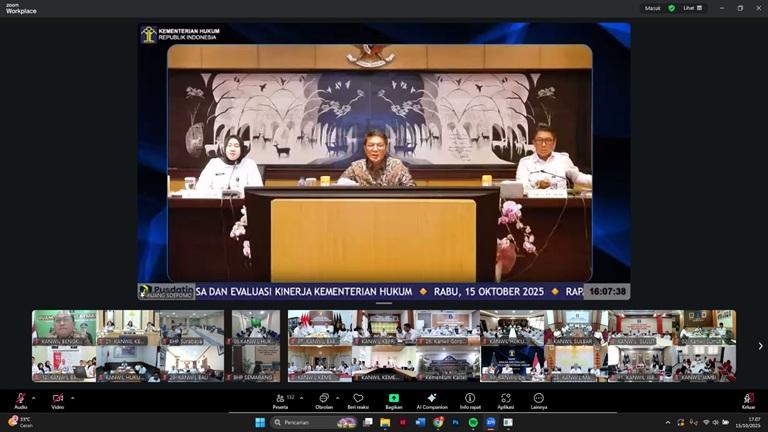Screen dimensions: 768x432
Task: Open the Peserta participants panel
Action: (x=281, y=401)
